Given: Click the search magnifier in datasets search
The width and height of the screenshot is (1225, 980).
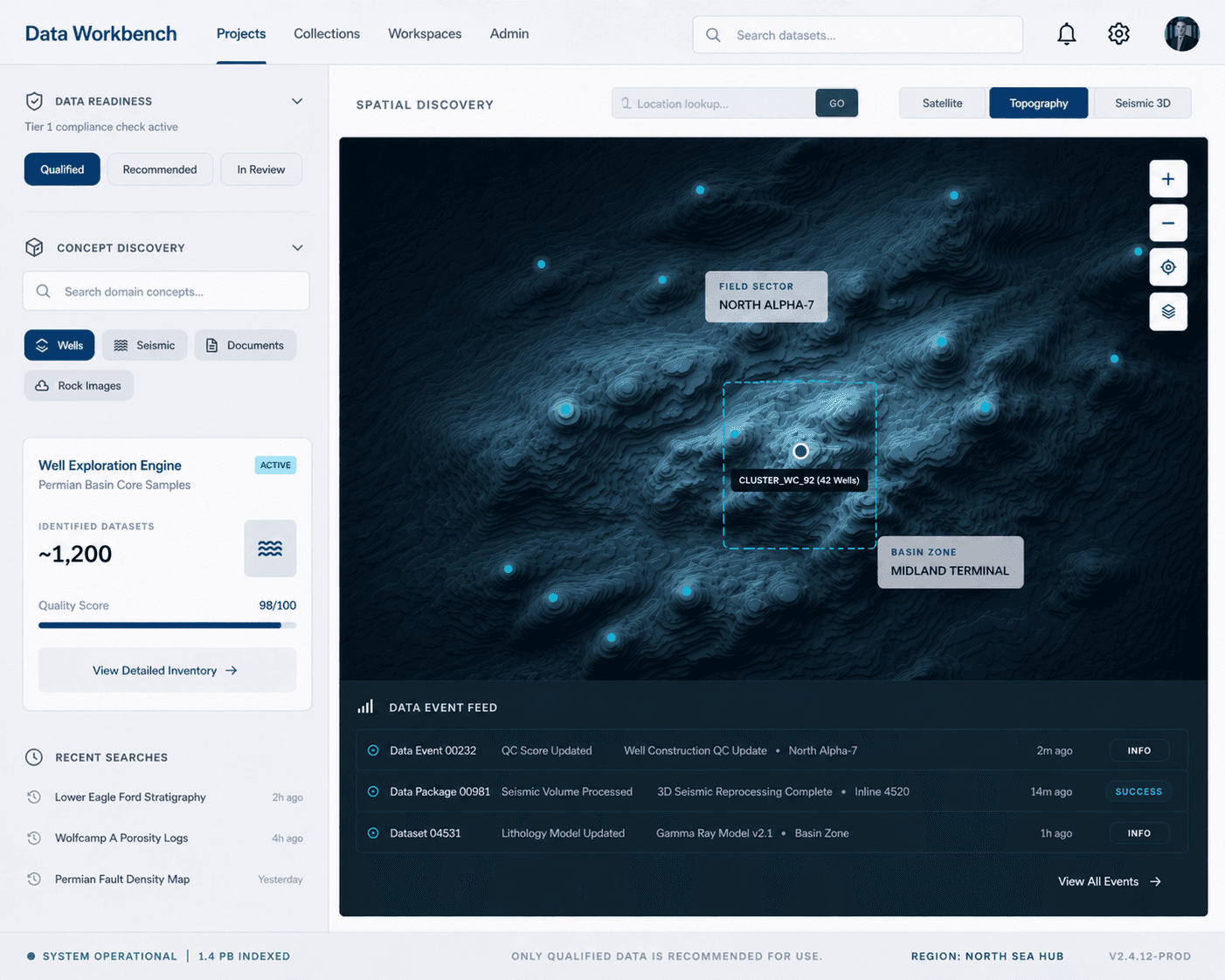Looking at the screenshot, I should coord(713,35).
